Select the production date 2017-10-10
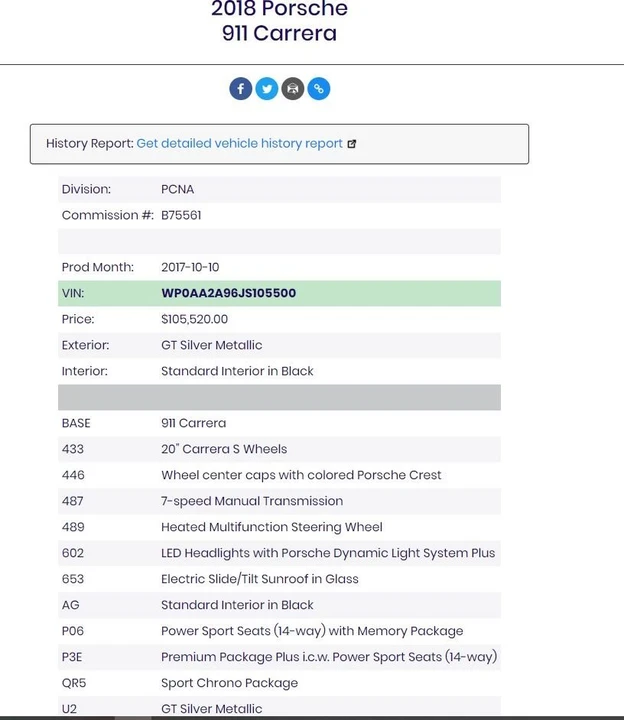 190,267
